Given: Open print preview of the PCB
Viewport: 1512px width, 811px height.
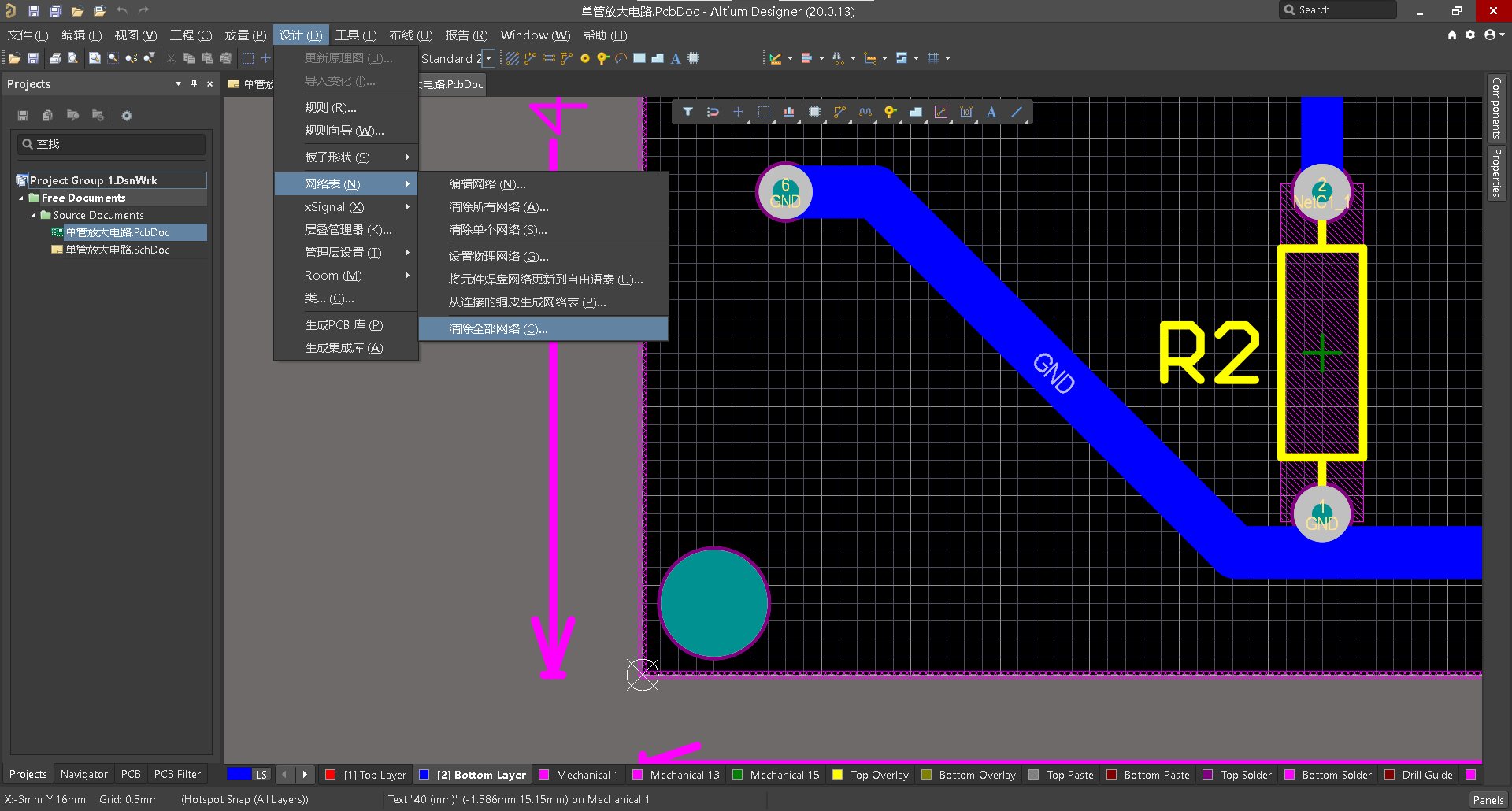Looking at the screenshot, I should click(x=72, y=57).
